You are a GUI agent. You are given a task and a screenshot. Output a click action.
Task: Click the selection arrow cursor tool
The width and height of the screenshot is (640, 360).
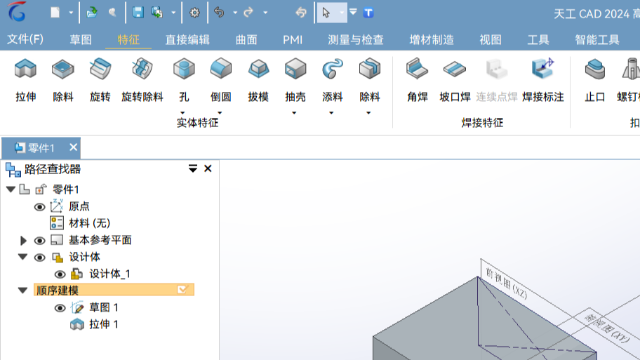click(x=326, y=13)
